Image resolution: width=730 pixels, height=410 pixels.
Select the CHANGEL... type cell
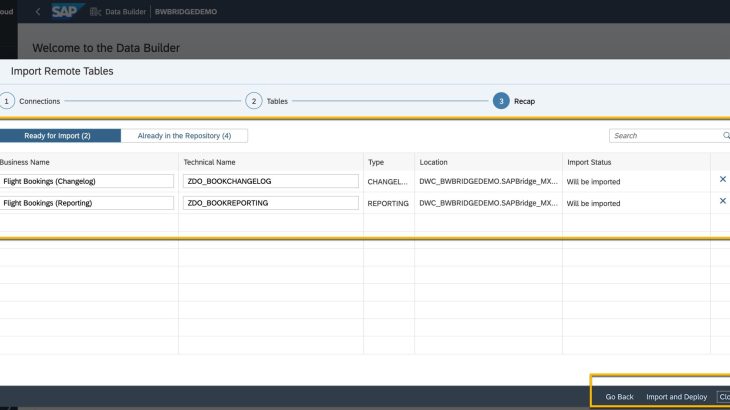[x=387, y=181]
